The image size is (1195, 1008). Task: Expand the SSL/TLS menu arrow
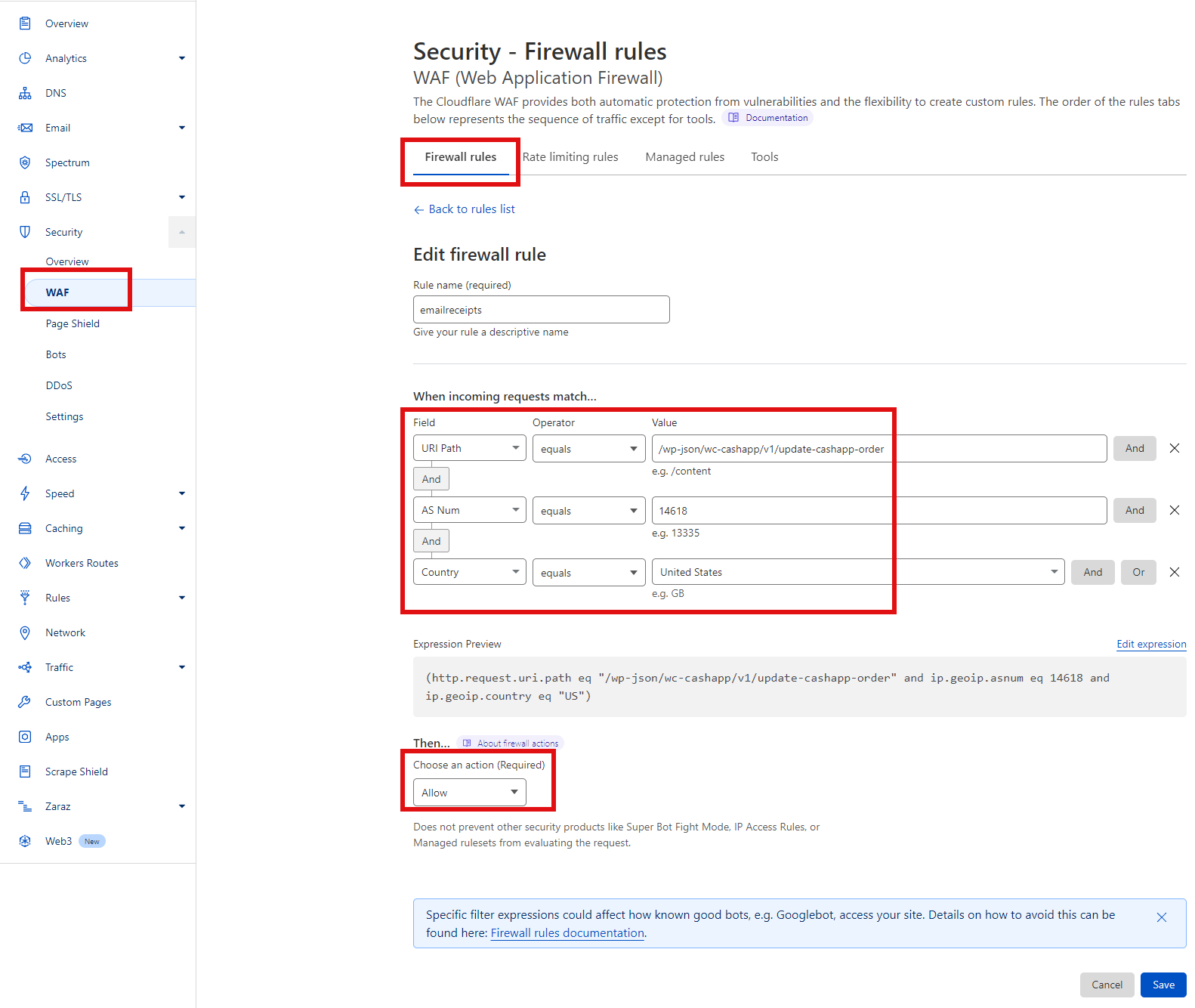(182, 197)
